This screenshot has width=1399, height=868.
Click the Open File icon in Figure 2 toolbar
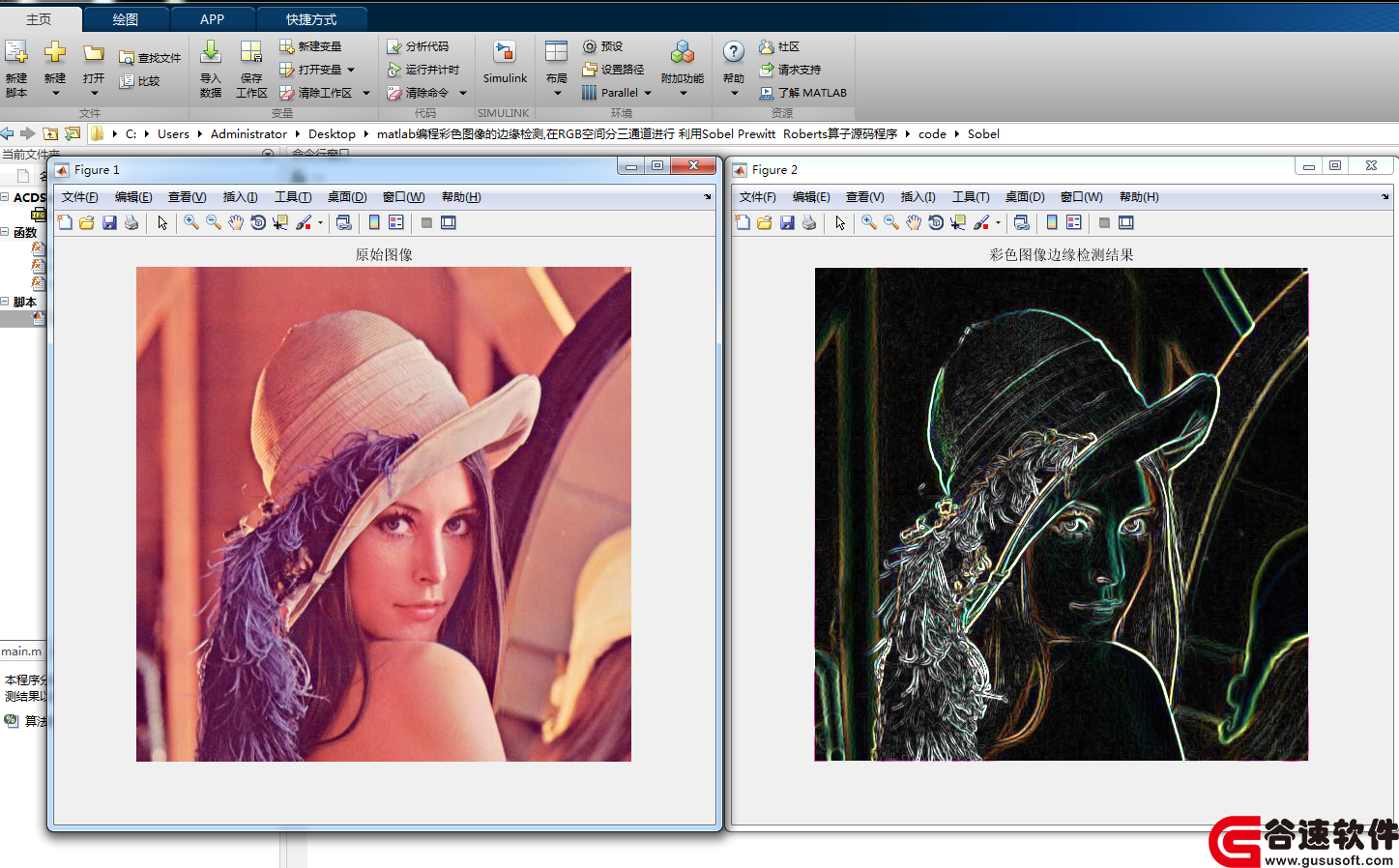click(x=765, y=222)
